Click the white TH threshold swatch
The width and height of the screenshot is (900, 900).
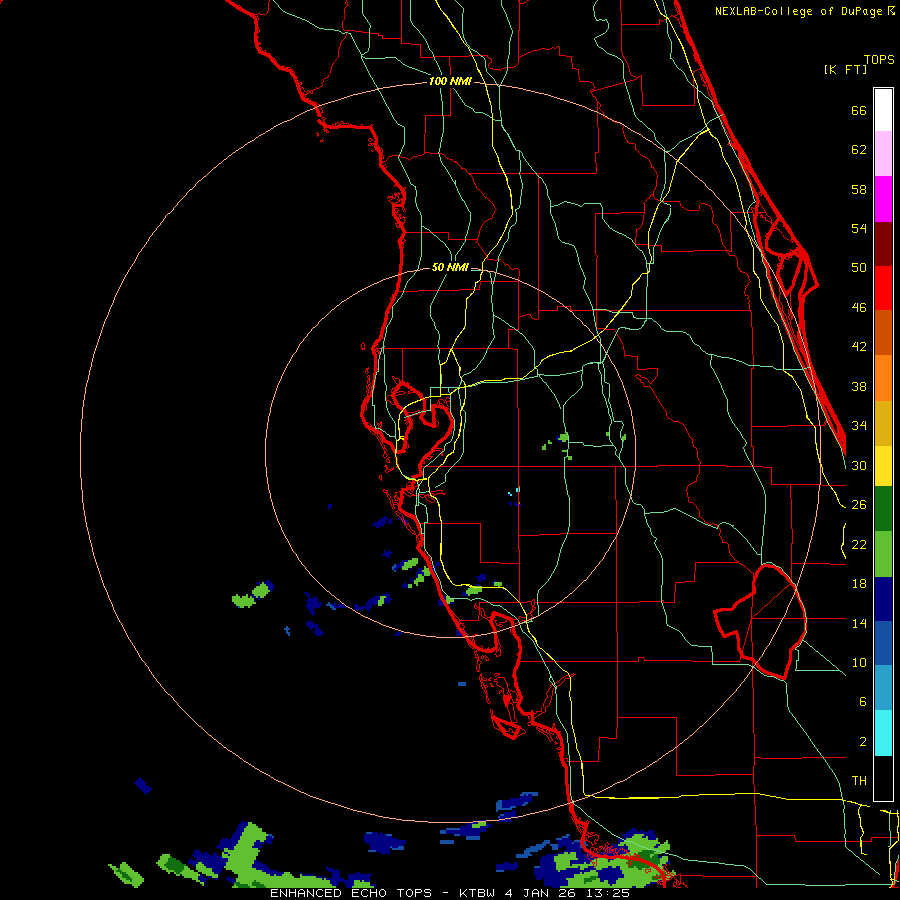pos(883,778)
